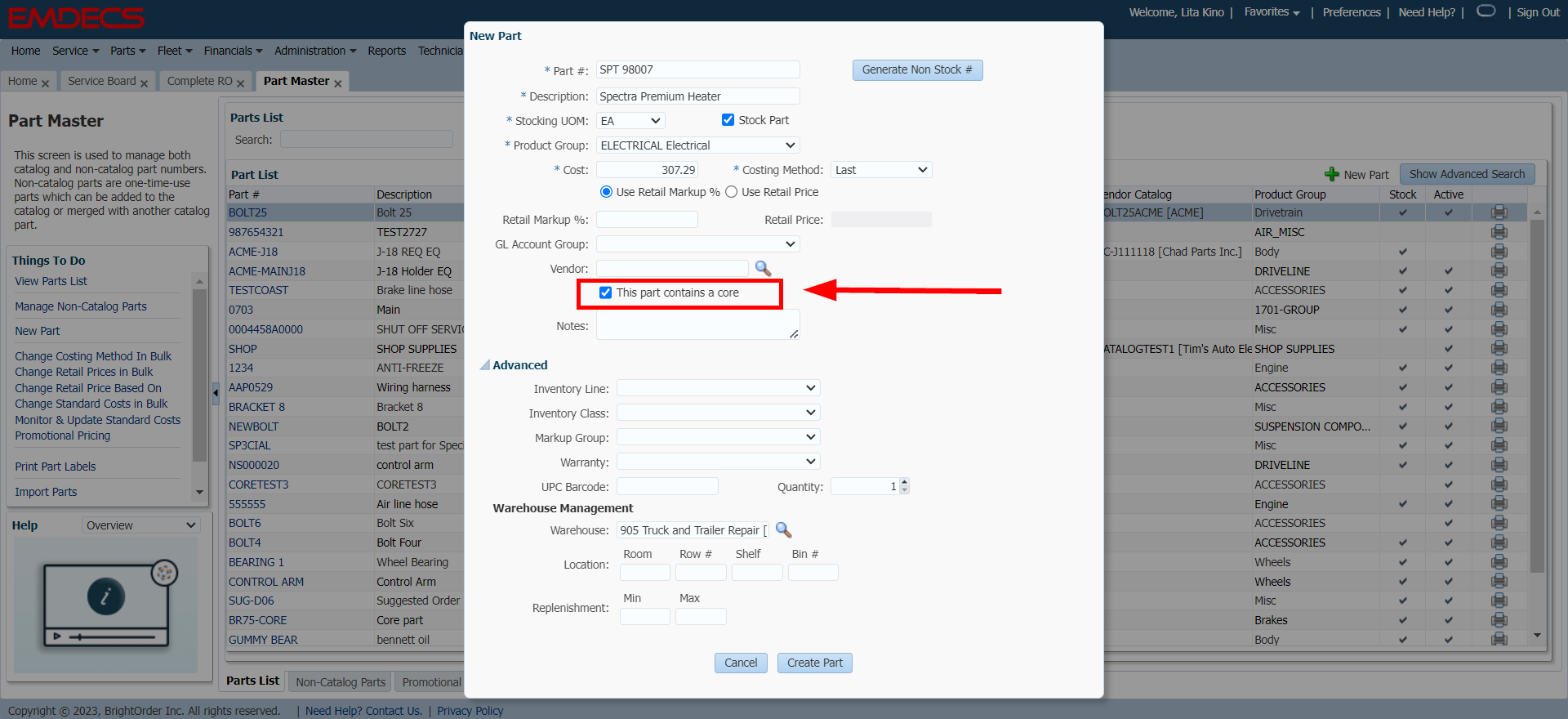The image size is (1568, 719).
Task: Click the chat bubble icon in the header
Action: 1486,11
